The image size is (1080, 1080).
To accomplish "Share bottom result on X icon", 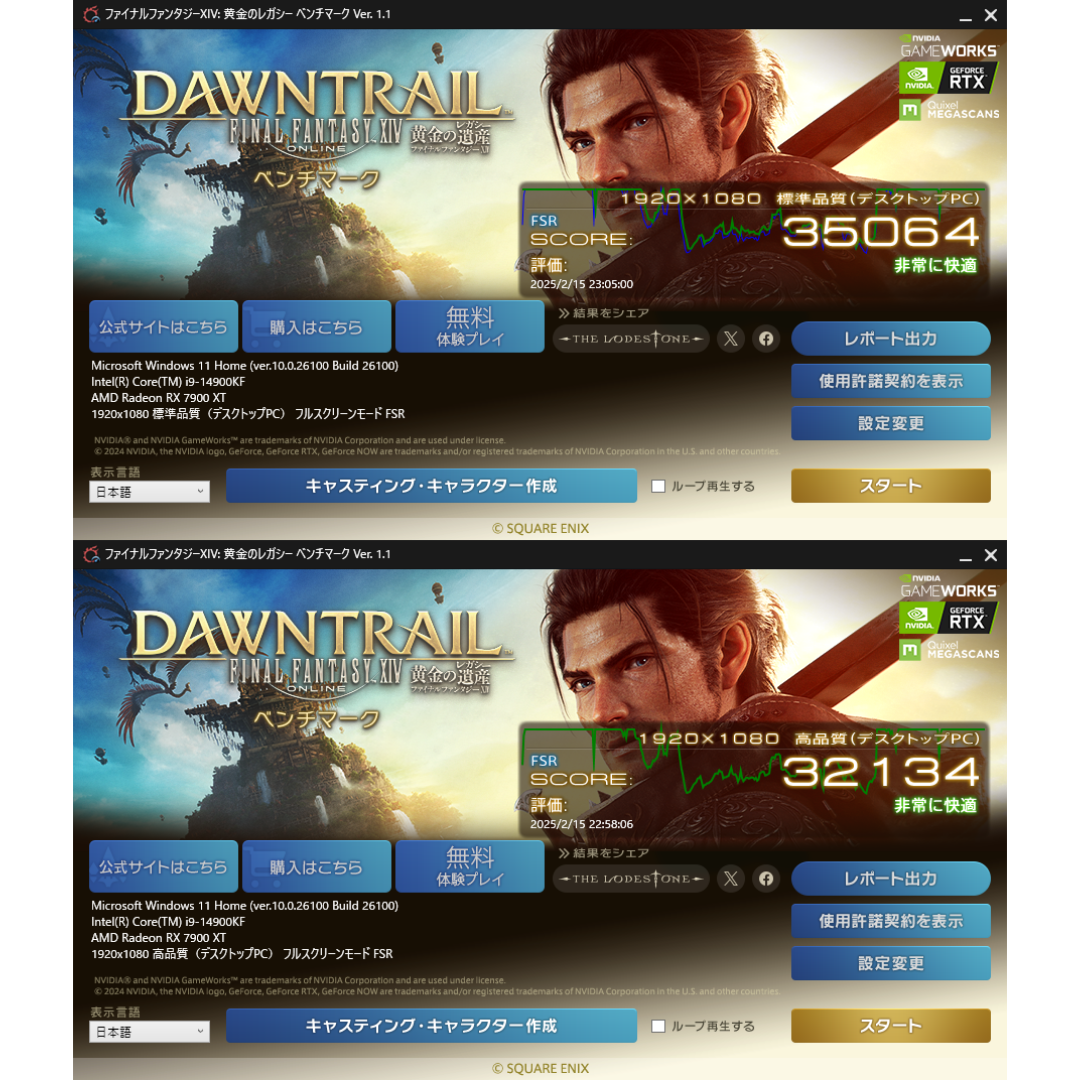I will [731, 879].
